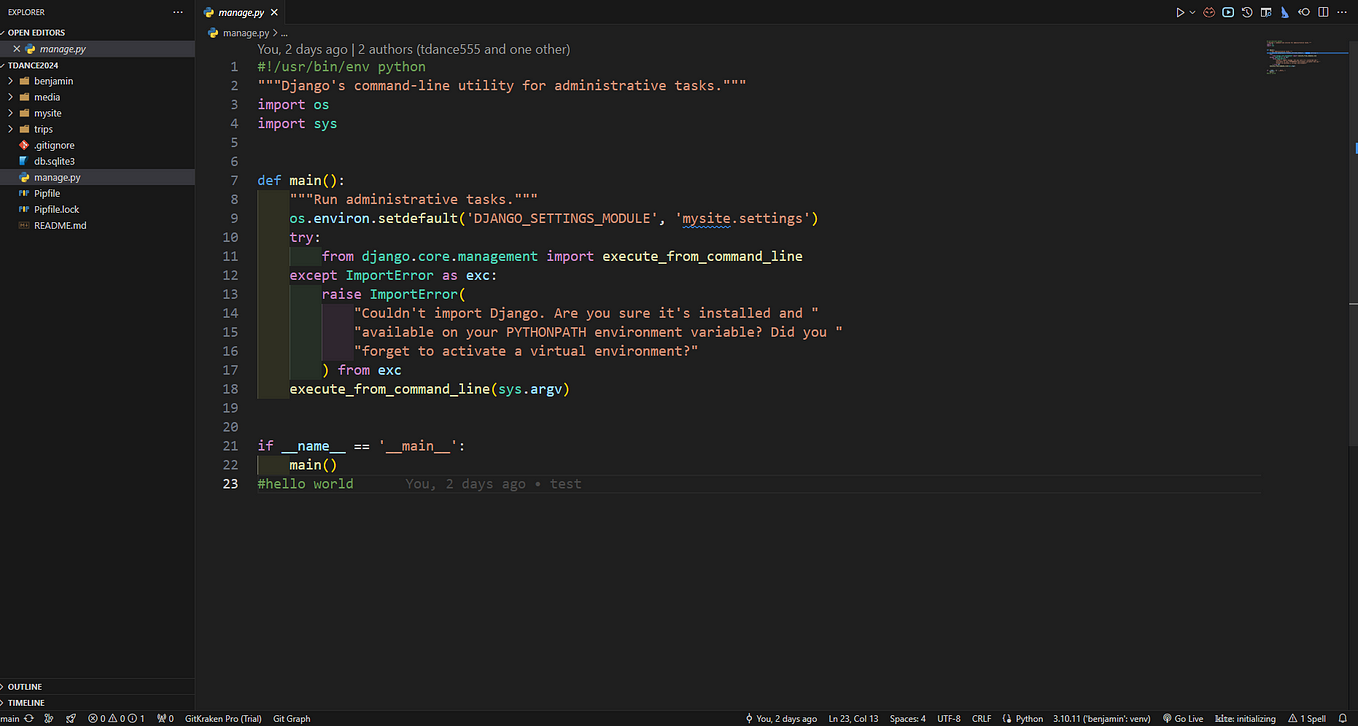
Task: Expand the trips folder
Action: pyautogui.click(x=43, y=129)
